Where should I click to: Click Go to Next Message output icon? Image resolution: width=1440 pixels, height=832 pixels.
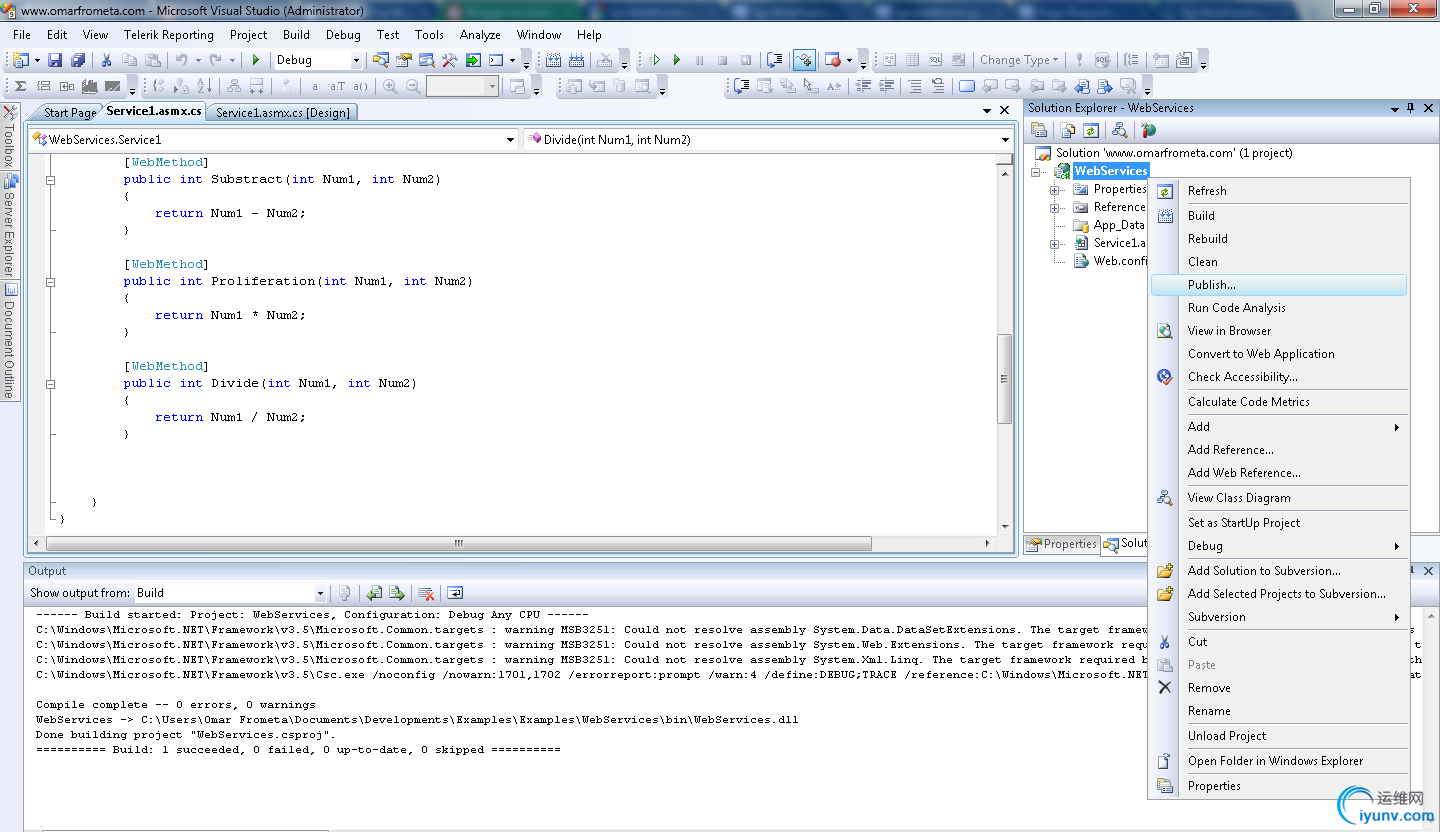[x=397, y=593]
